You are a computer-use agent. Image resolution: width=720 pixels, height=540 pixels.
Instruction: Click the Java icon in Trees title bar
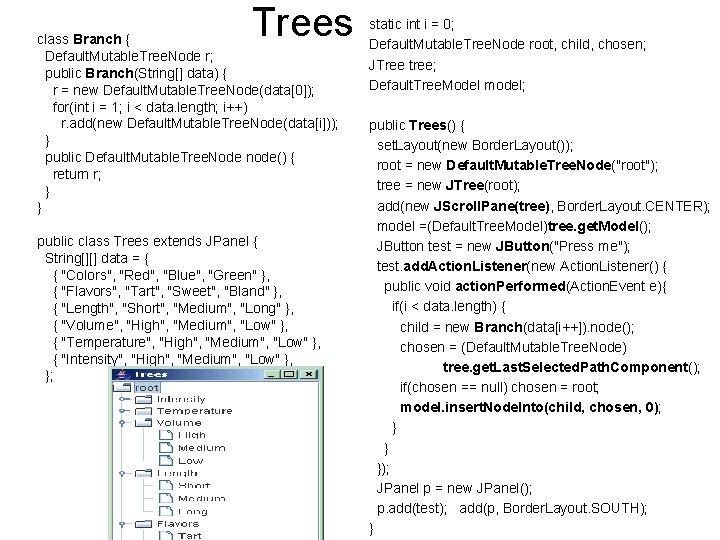pyautogui.click(x=121, y=374)
